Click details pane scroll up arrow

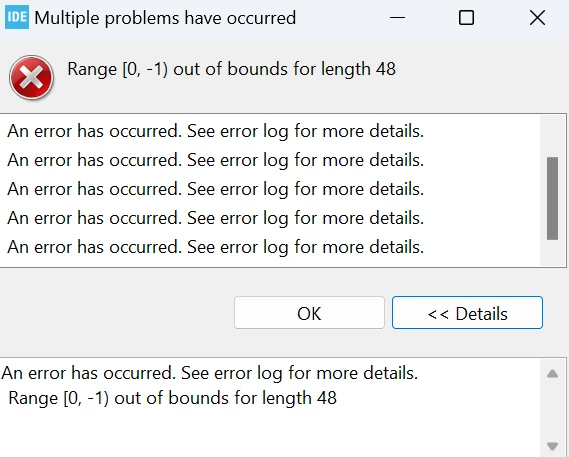click(552, 374)
